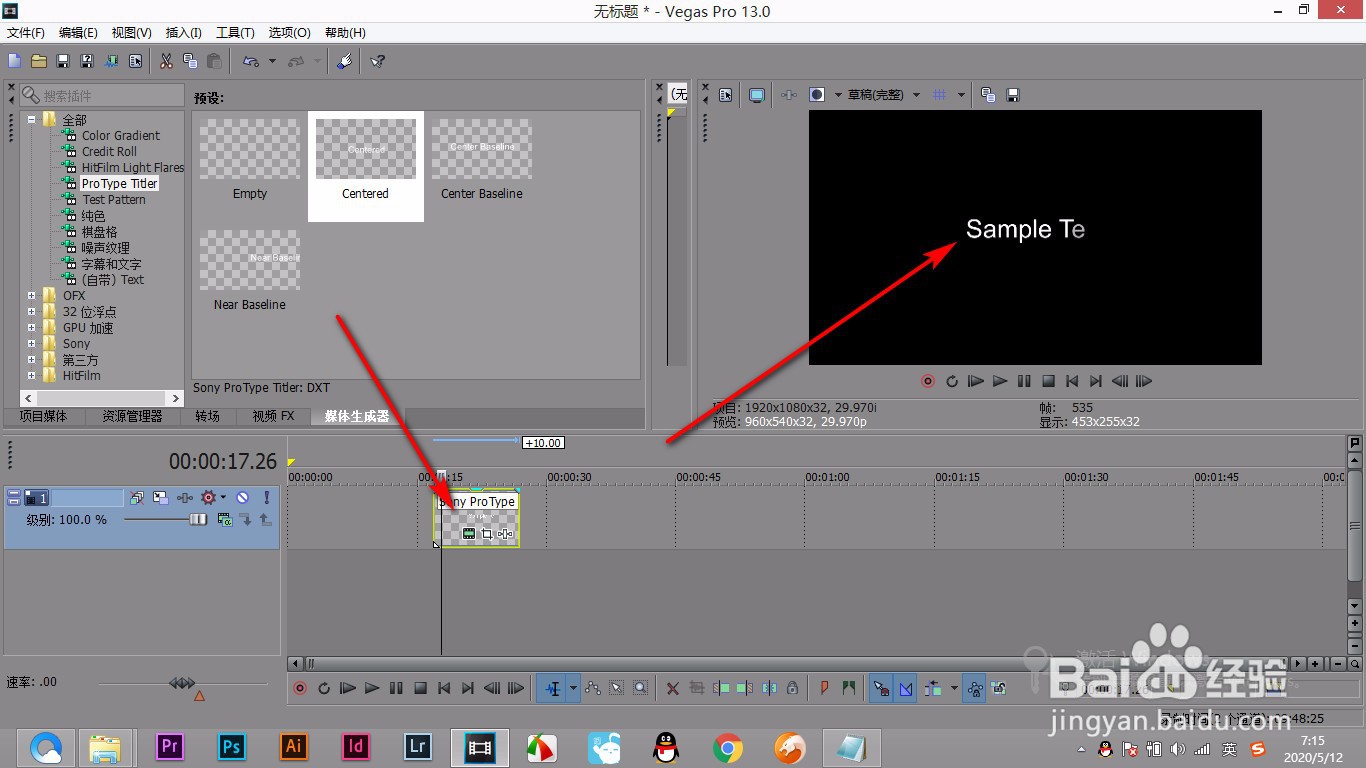Select the normal edit tool in timeline toolbar
Image resolution: width=1366 pixels, height=768 pixels.
coord(553,688)
